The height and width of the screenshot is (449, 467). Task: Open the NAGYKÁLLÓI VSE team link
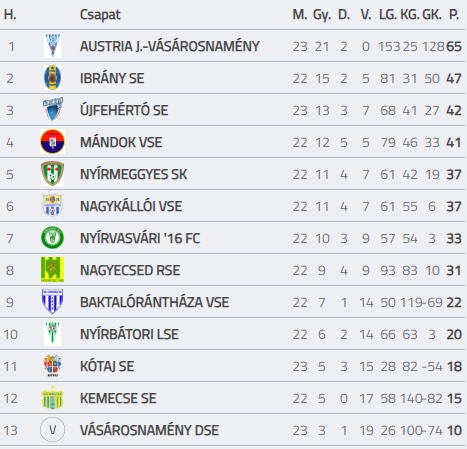131,206
